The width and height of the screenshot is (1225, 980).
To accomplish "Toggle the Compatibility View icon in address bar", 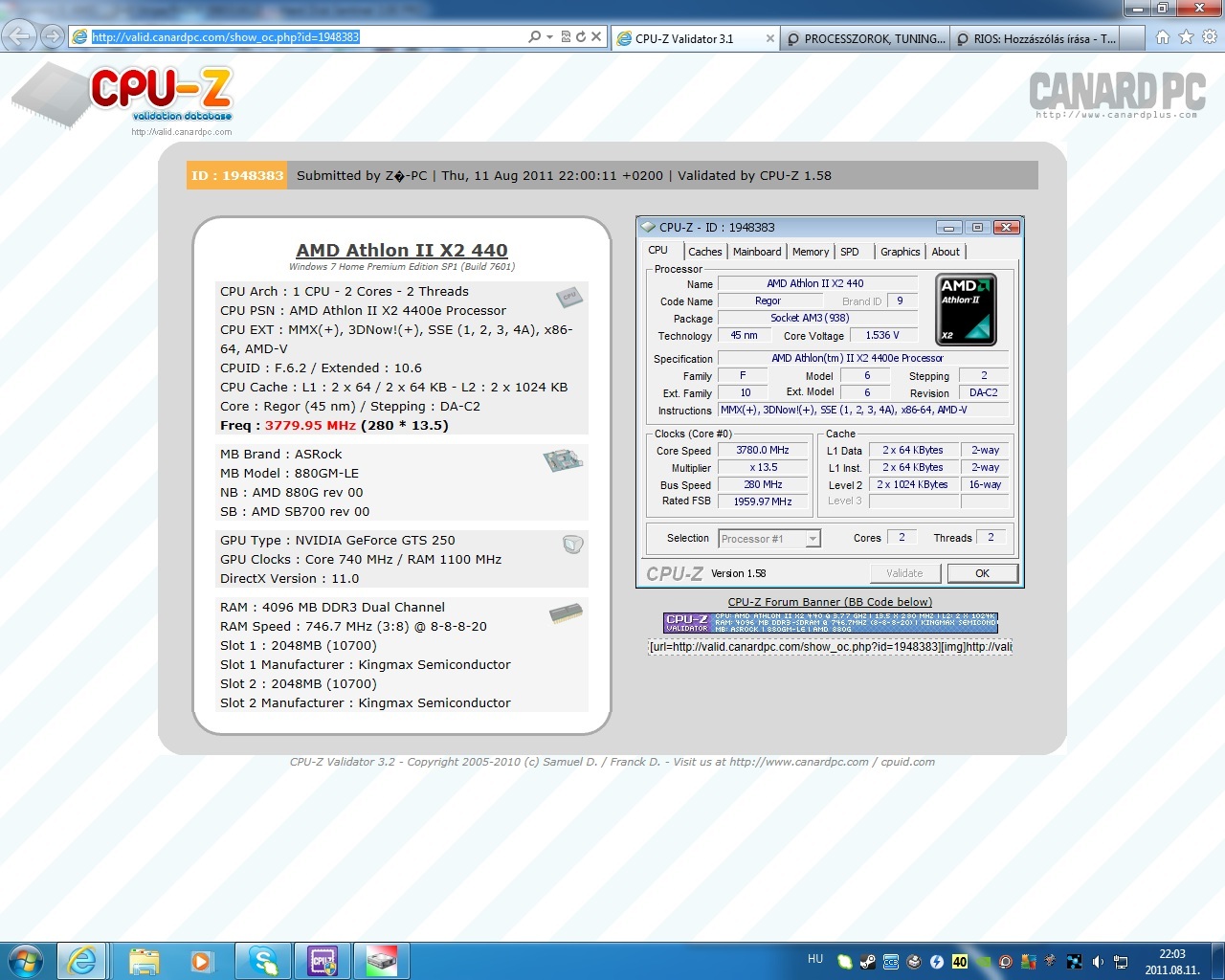I will pos(566,37).
